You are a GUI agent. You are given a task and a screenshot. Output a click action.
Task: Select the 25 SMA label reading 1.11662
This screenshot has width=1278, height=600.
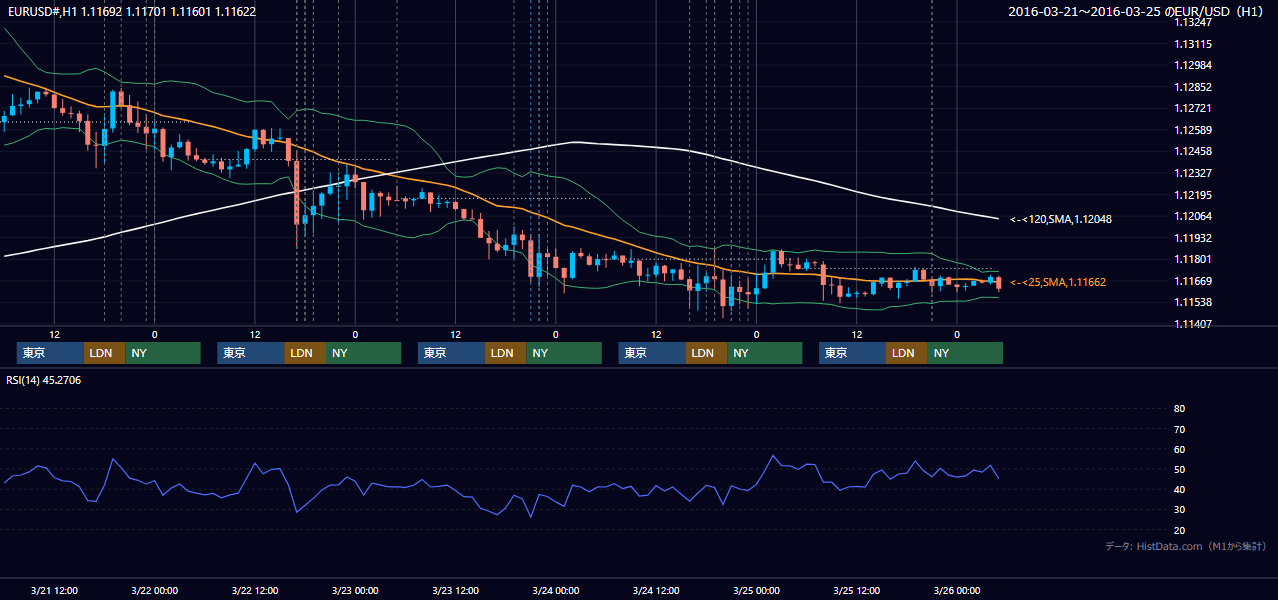coord(1058,283)
